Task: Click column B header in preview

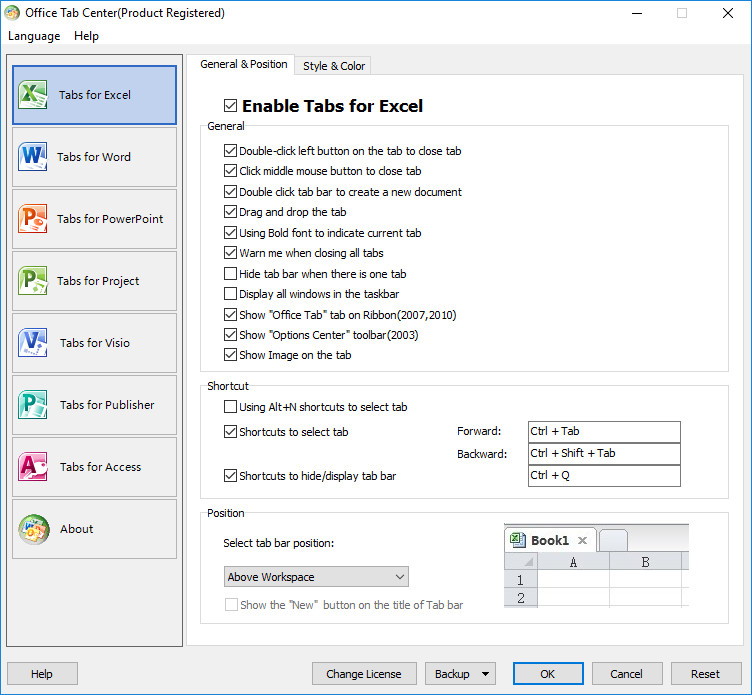Action: (646, 562)
